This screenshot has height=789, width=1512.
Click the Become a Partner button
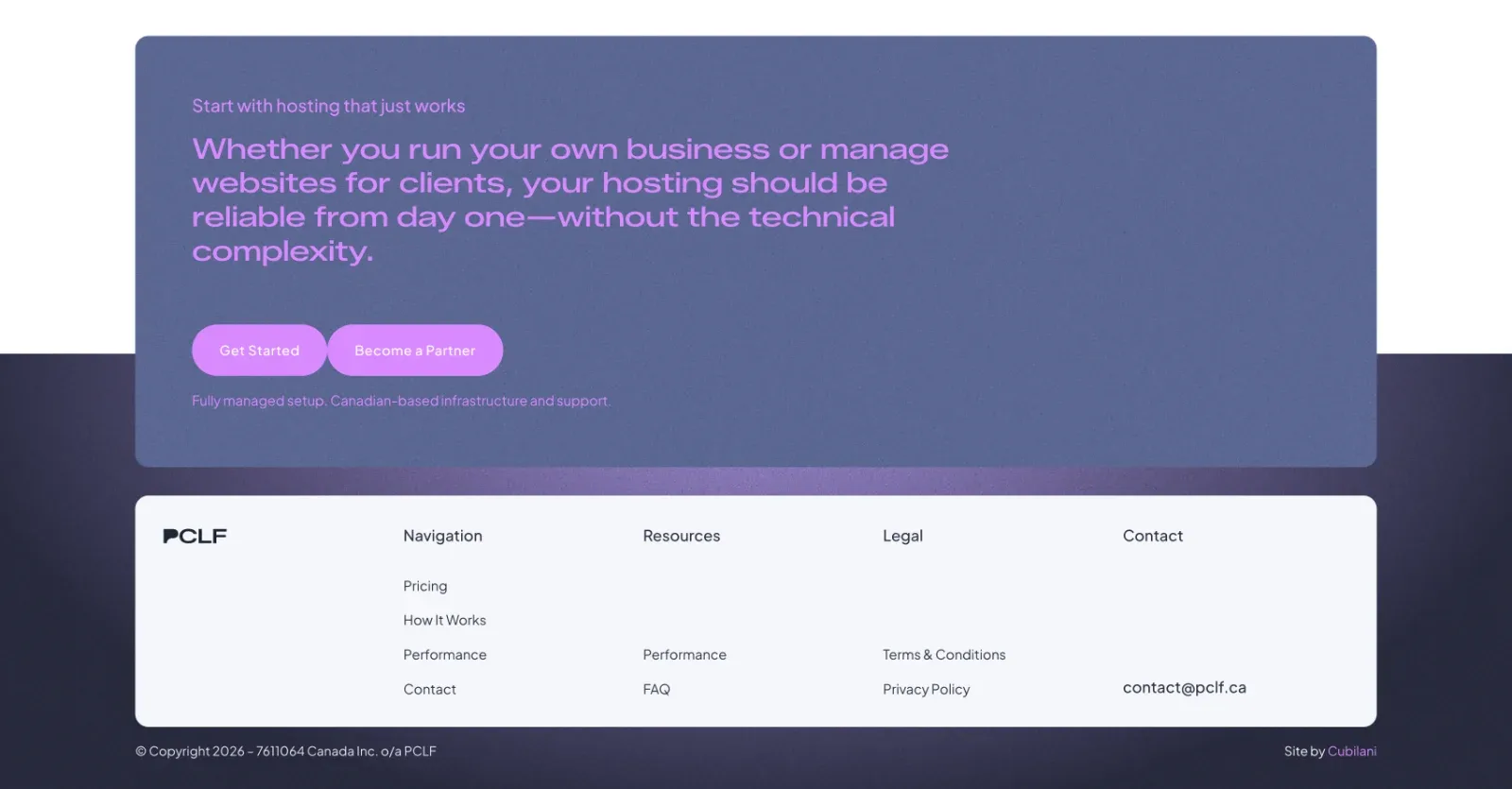click(x=415, y=351)
